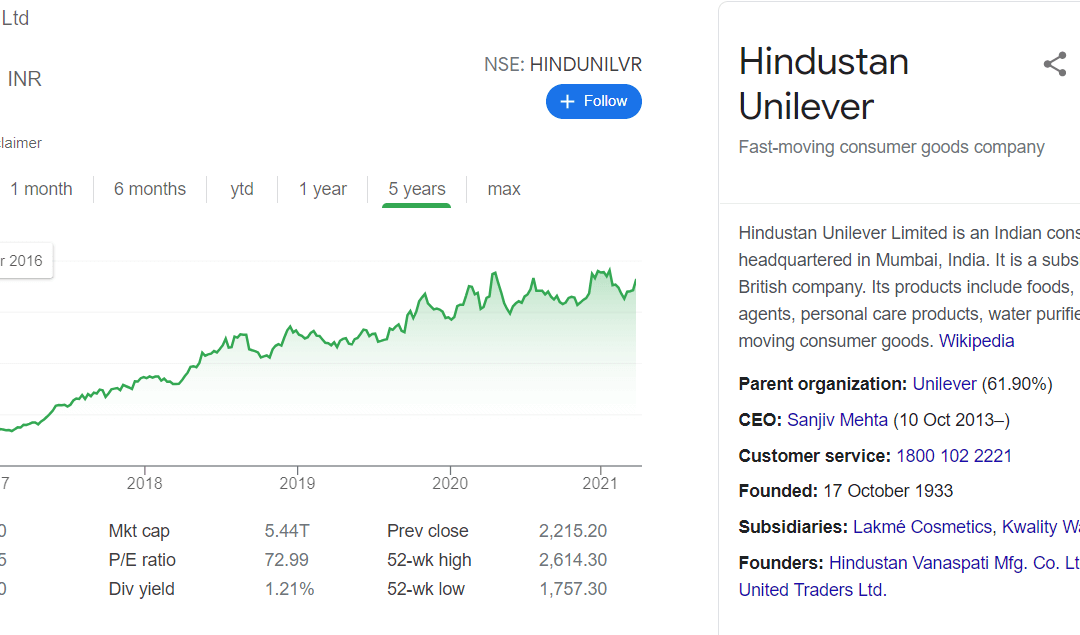Click the P/E ratio value 72.99

coord(287,560)
